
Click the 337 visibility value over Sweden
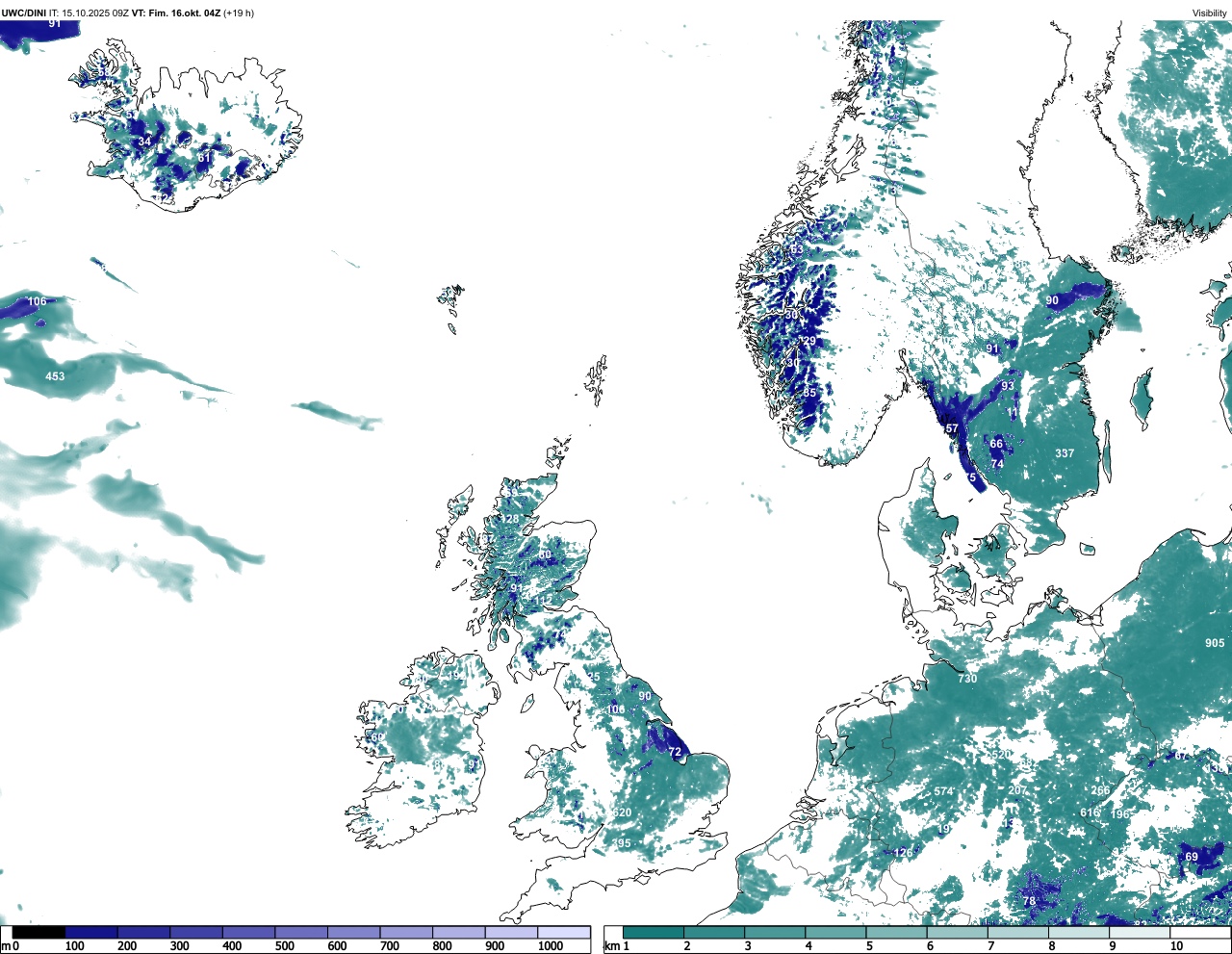tap(1064, 452)
